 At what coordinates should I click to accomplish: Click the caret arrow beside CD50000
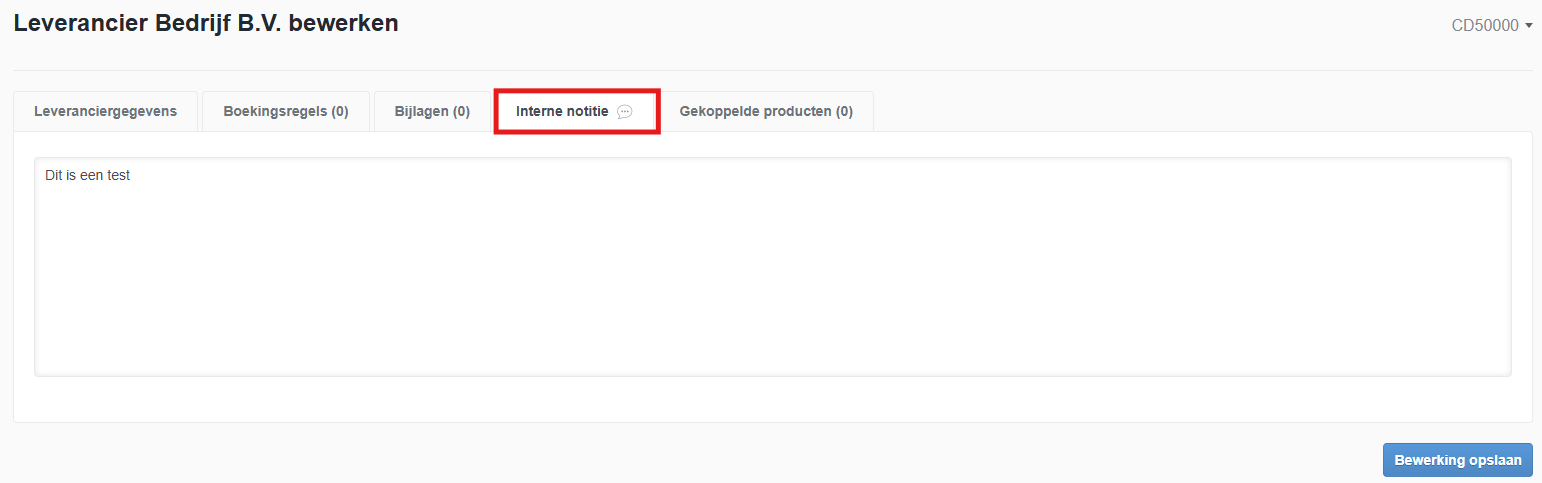[x=1529, y=26]
